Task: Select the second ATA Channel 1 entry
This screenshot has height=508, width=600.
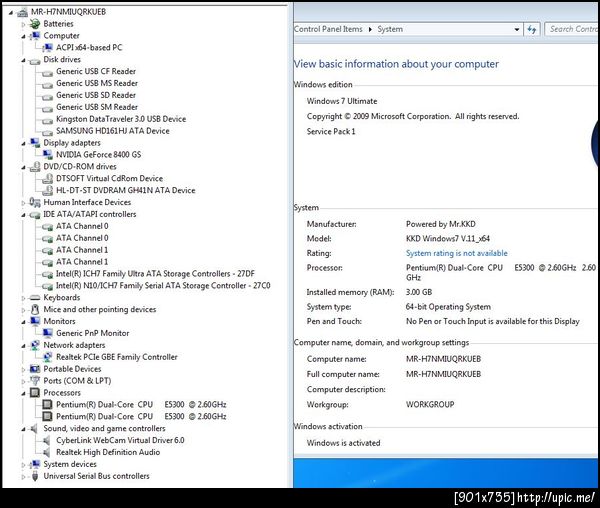Action: [x=82, y=262]
